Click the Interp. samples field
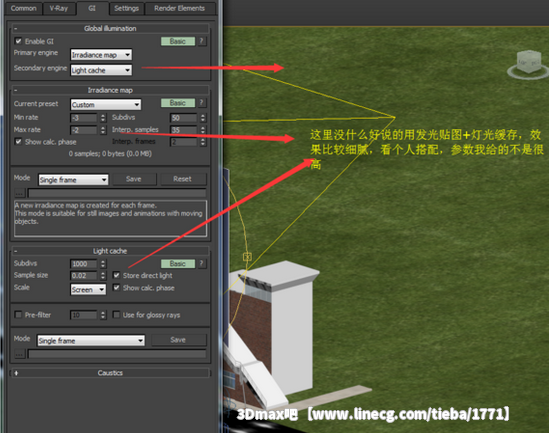This screenshot has width=549, height=433. pyautogui.click(x=183, y=130)
